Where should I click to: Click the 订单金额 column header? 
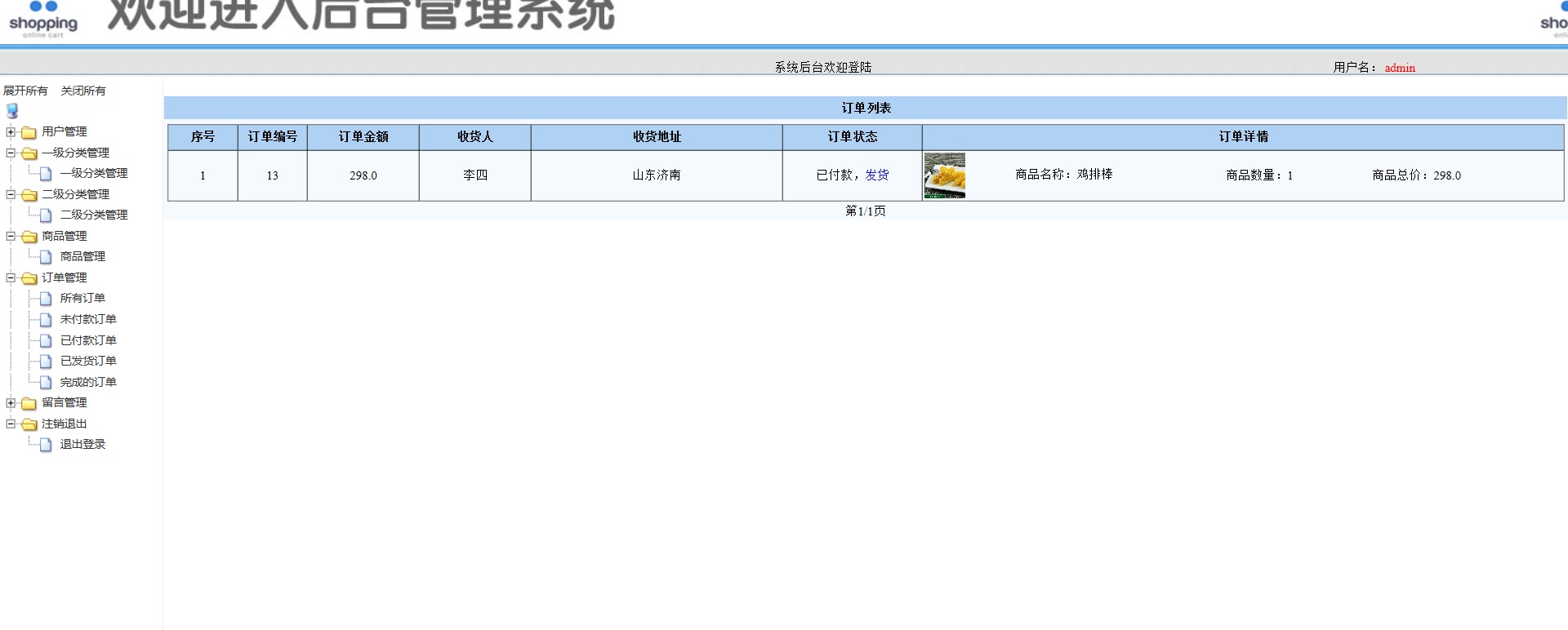(x=363, y=137)
